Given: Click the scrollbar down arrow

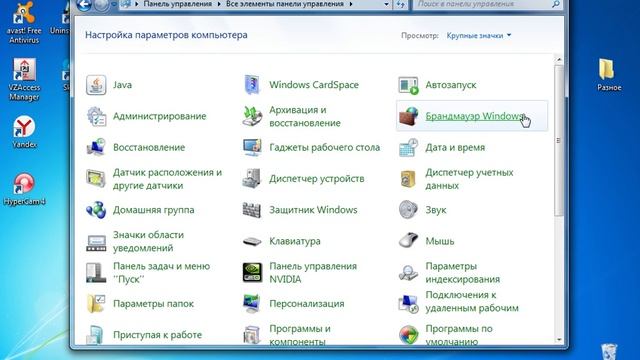Looking at the screenshot, I should [x=559, y=340].
